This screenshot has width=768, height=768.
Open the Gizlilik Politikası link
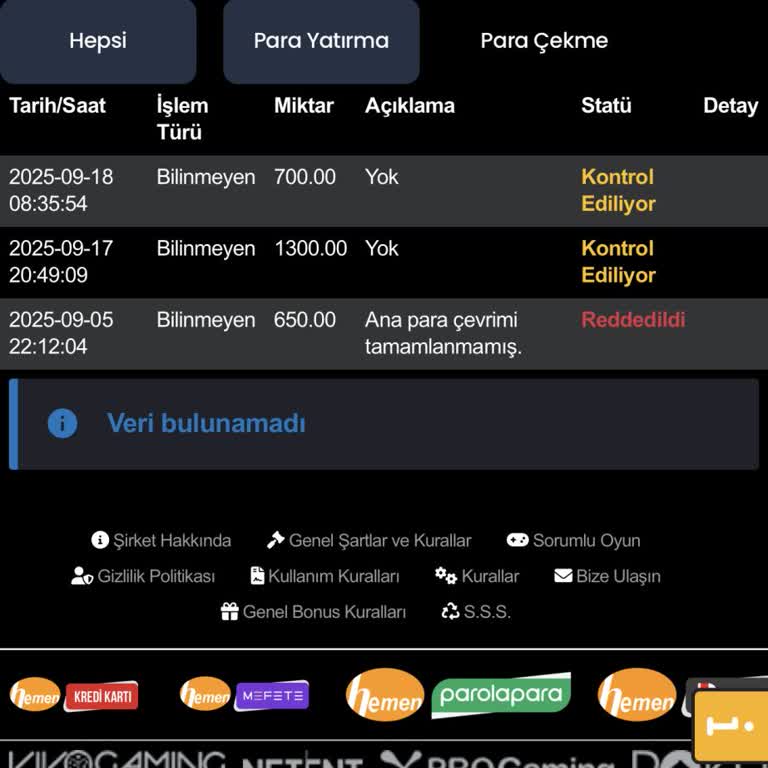coord(156,576)
